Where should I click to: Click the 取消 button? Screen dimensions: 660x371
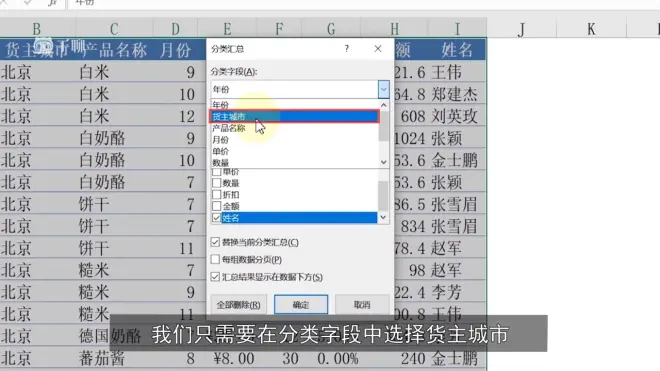point(362,304)
